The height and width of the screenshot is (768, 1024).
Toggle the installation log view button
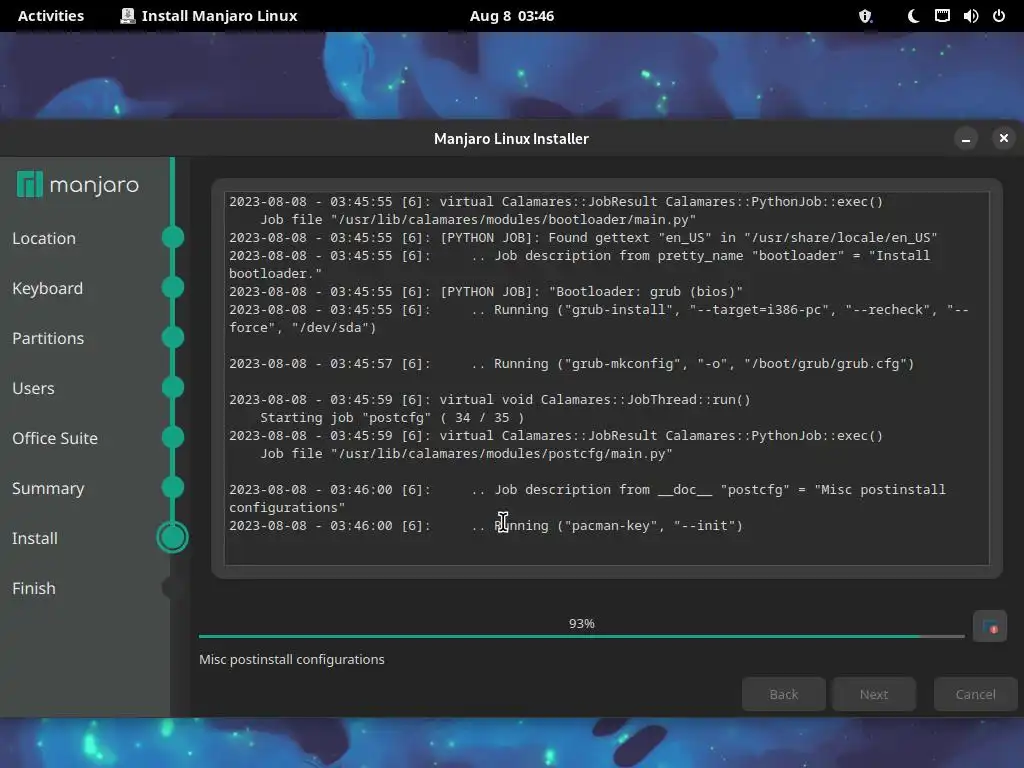tap(989, 626)
